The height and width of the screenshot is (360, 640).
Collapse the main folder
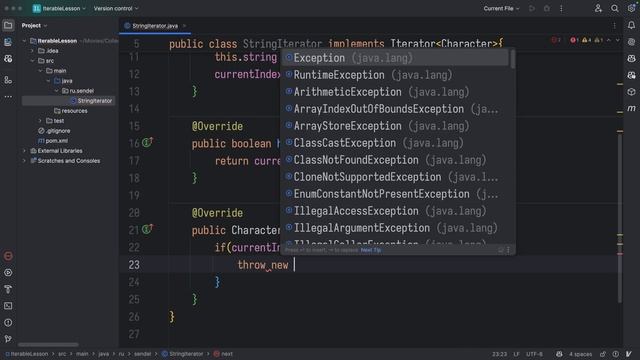click(40, 71)
